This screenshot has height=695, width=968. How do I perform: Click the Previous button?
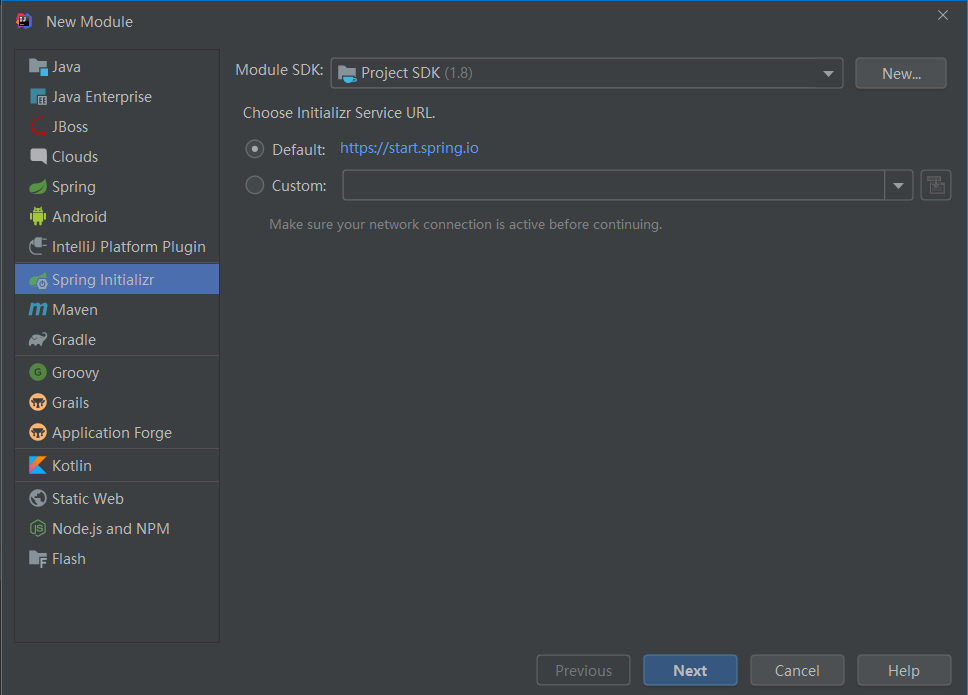(x=583, y=670)
